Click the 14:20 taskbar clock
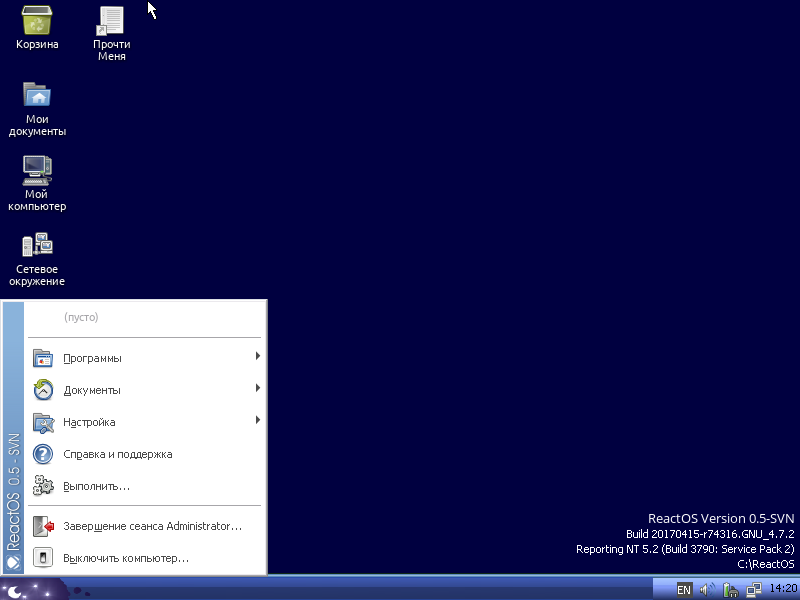Viewport: 800px width, 600px height. pyautogui.click(x=783, y=589)
